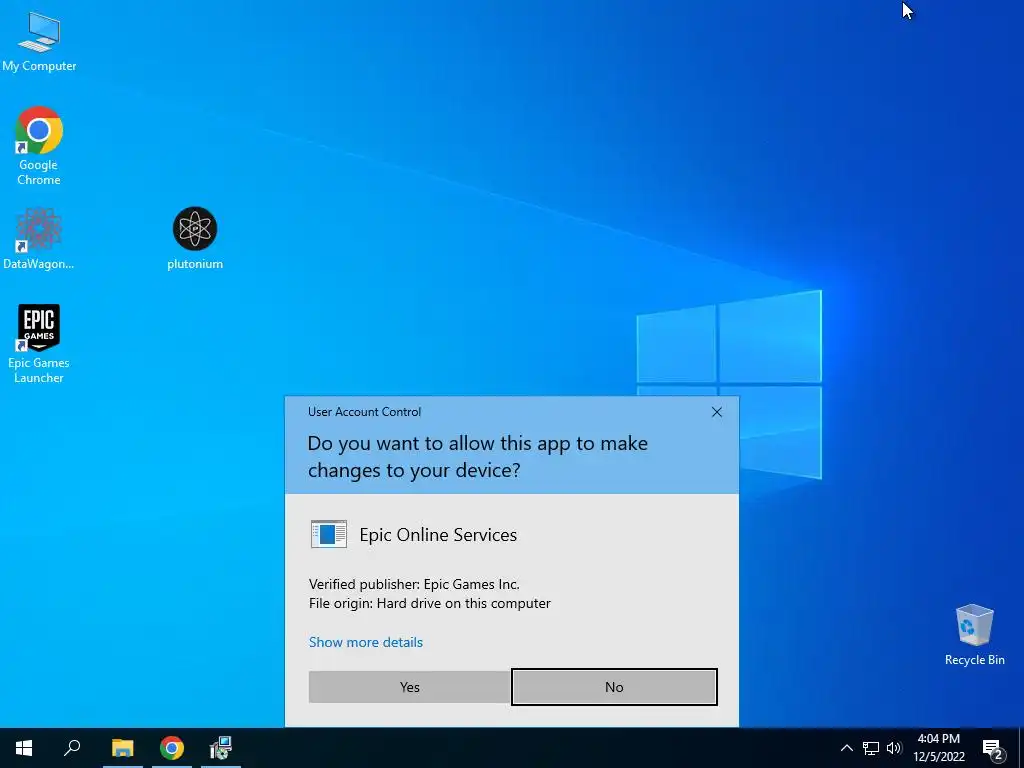Image resolution: width=1024 pixels, height=768 pixels.
Task: Open taskbar search magnifier
Action: coord(72,748)
